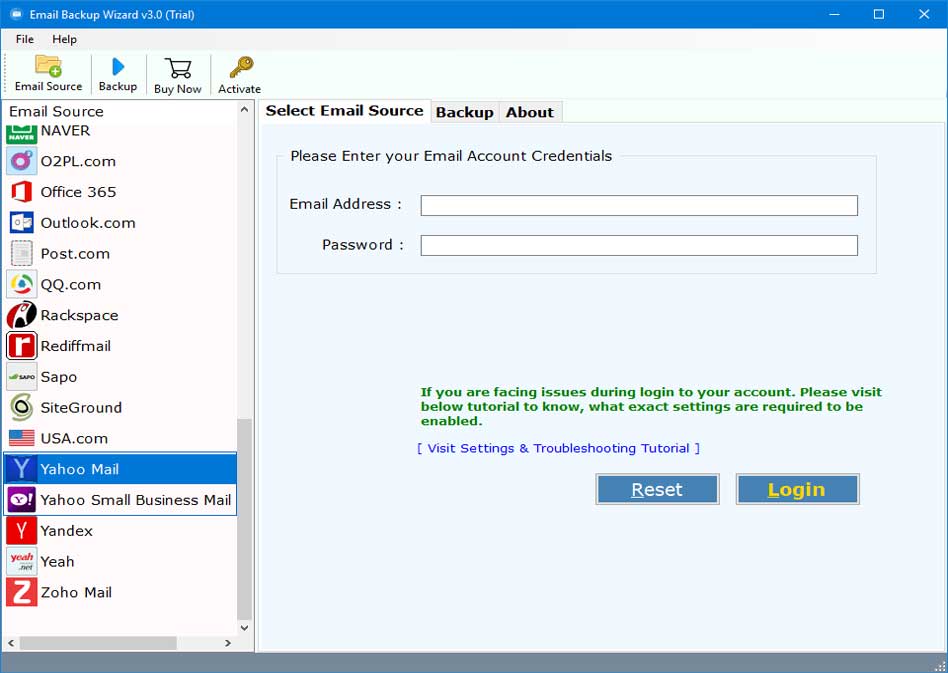Click the Login button
Screen dimensions: 948x673
pyautogui.click(x=797, y=489)
